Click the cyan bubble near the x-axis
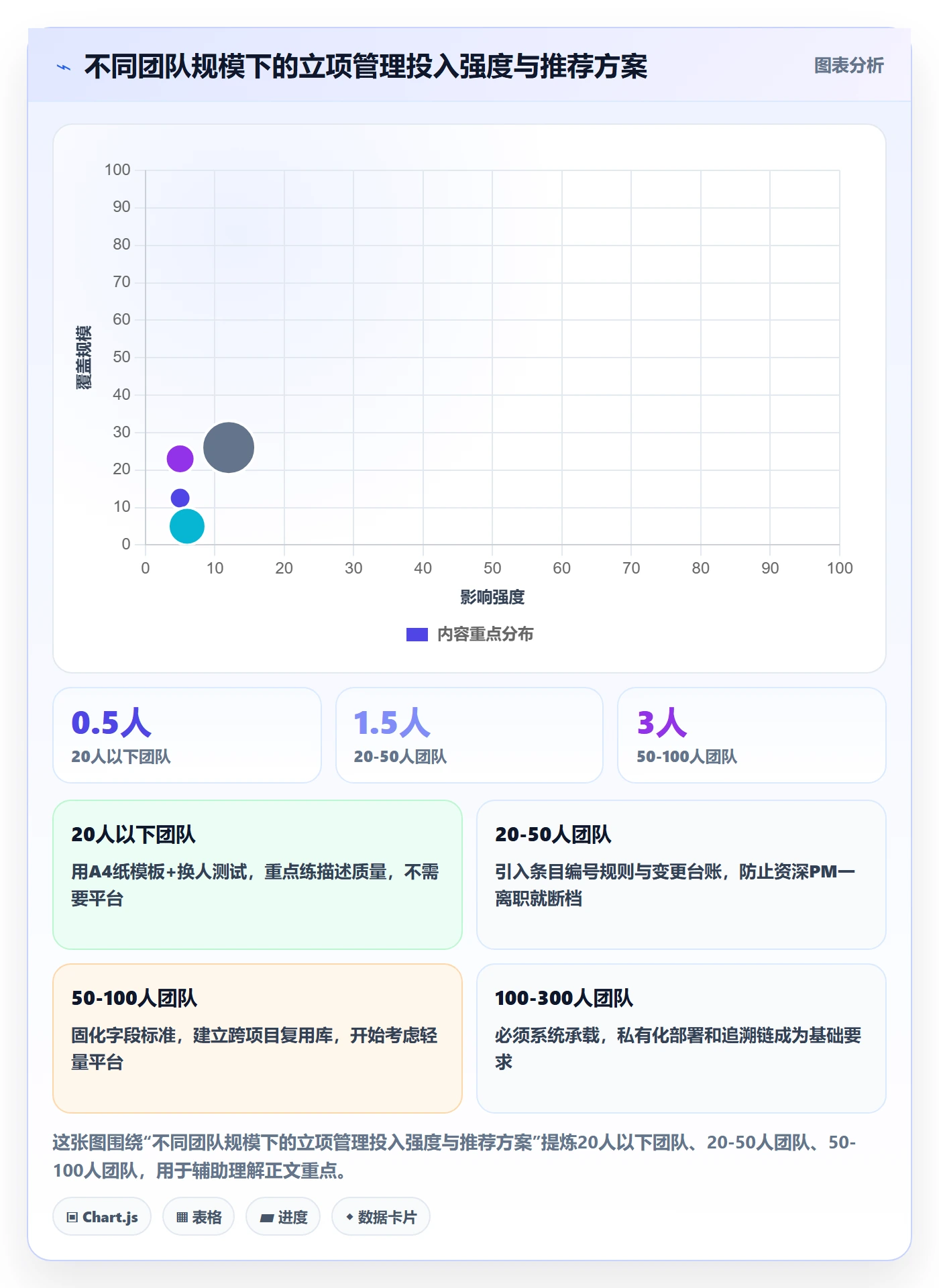Screen dimensions: 939x1288 tap(187, 526)
